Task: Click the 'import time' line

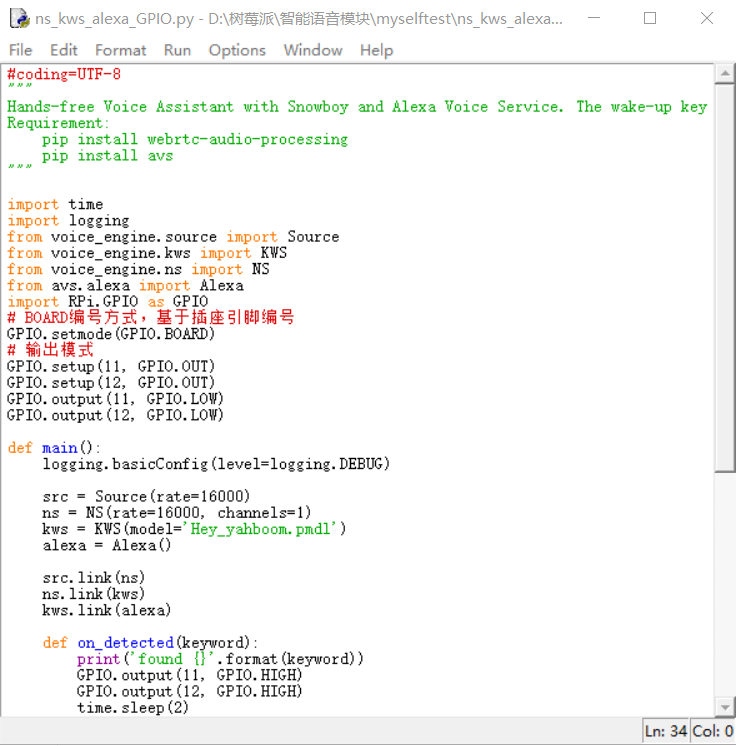Action: (55, 204)
